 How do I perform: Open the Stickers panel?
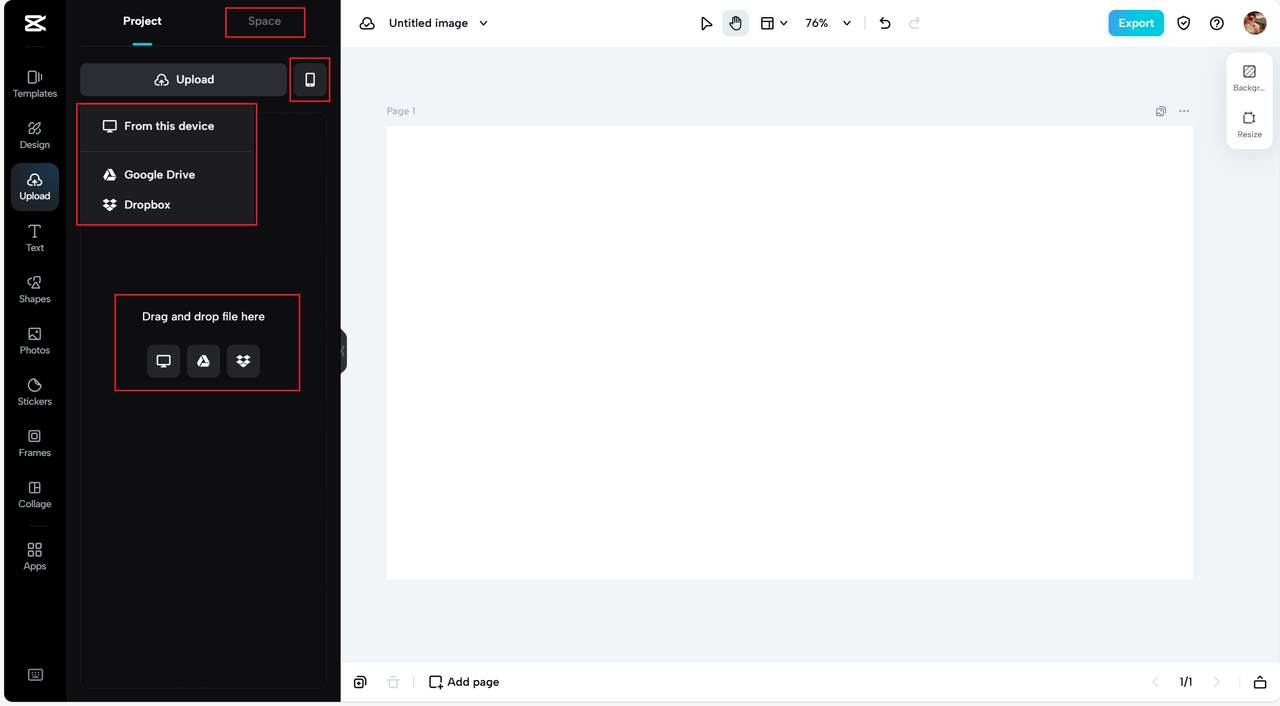pyautogui.click(x=35, y=392)
